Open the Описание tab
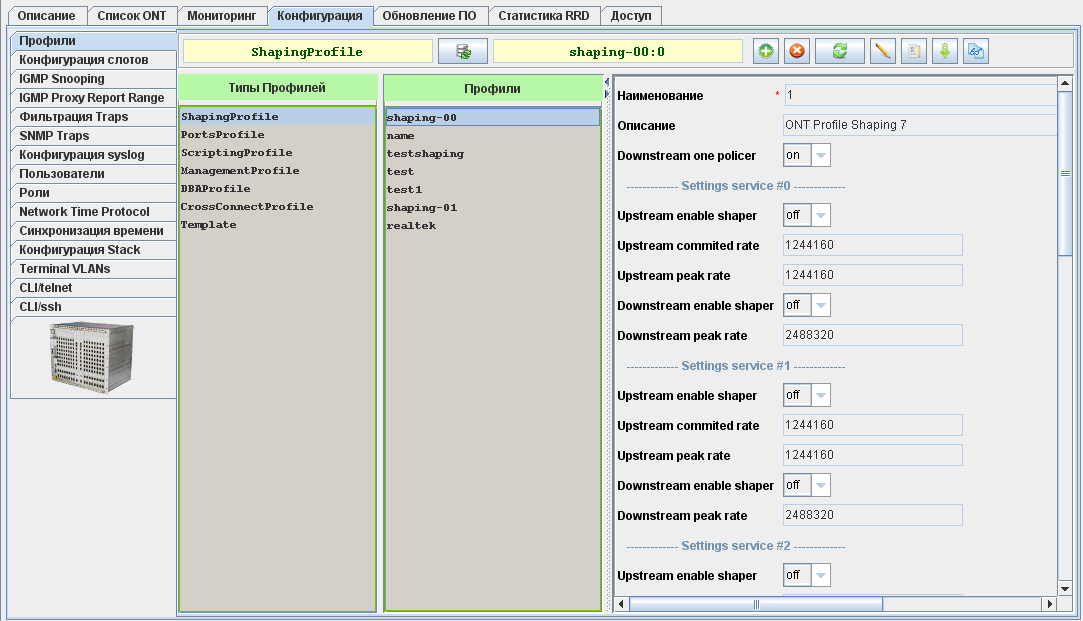1083x621 pixels. pos(46,16)
